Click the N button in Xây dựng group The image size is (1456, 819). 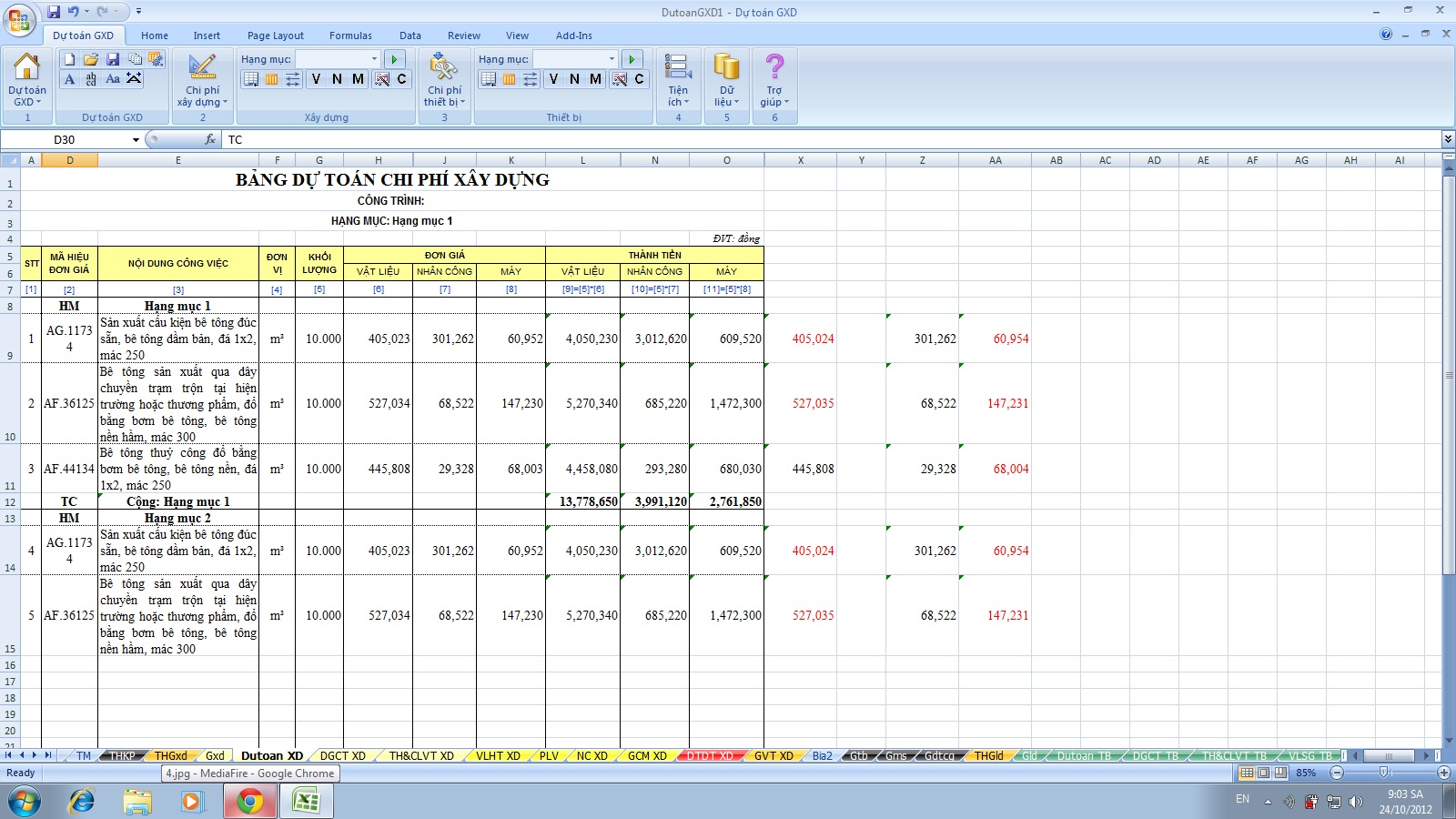point(337,79)
